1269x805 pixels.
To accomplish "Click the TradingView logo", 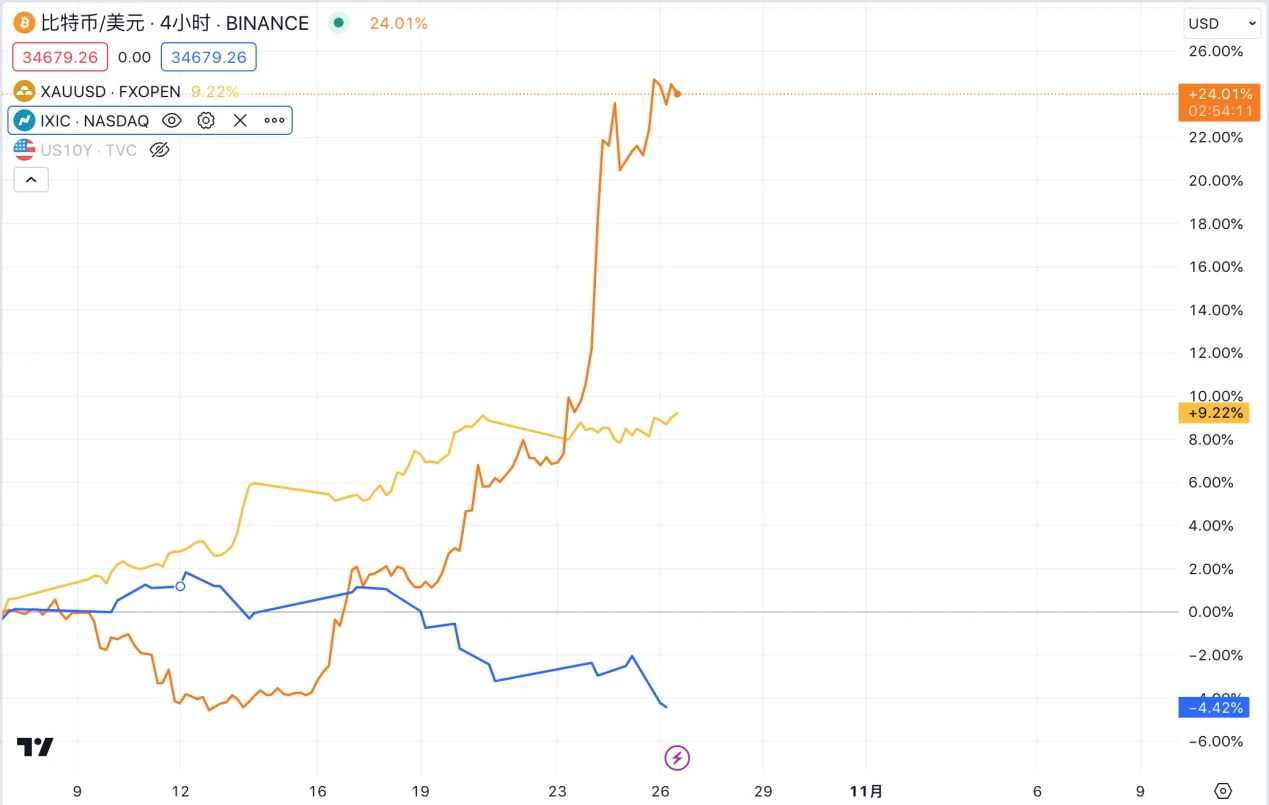I will pyautogui.click(x=35, y=747).
